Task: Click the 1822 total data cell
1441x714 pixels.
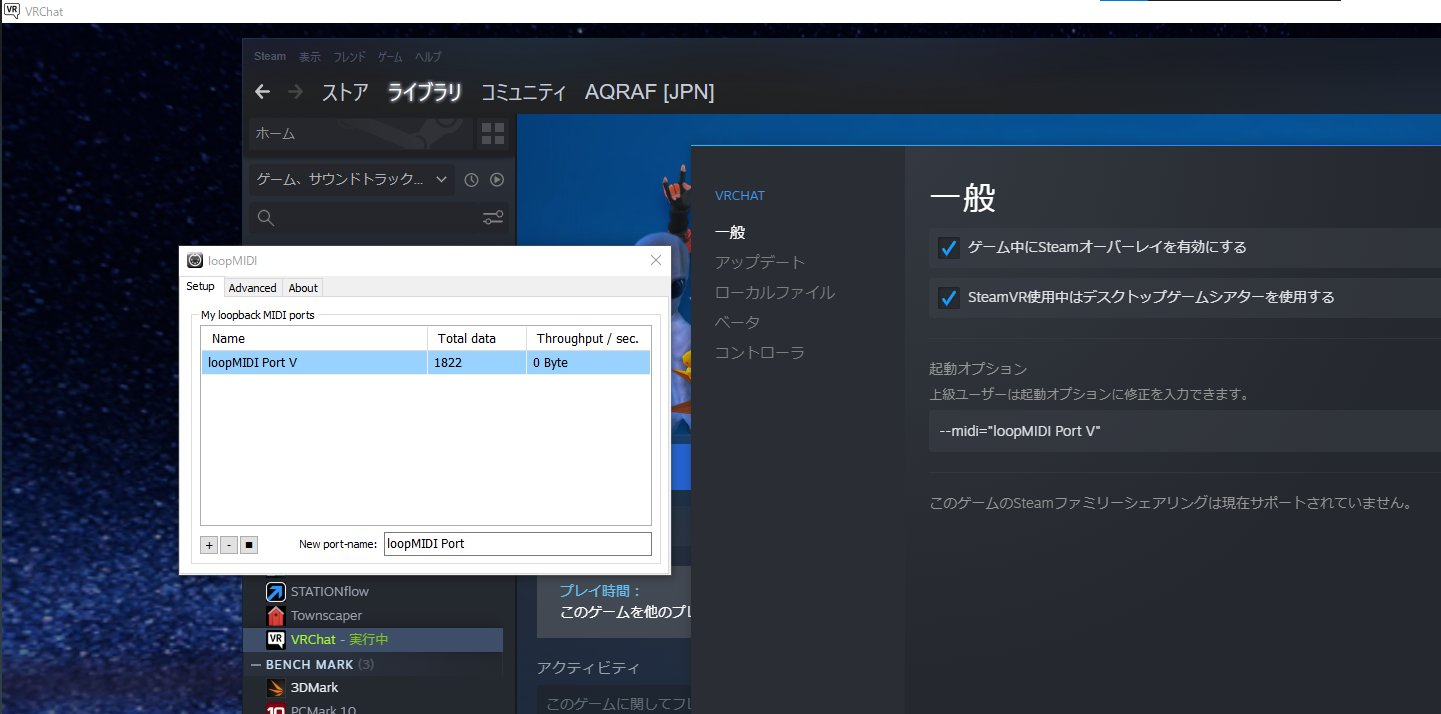Action: (477, 362)
